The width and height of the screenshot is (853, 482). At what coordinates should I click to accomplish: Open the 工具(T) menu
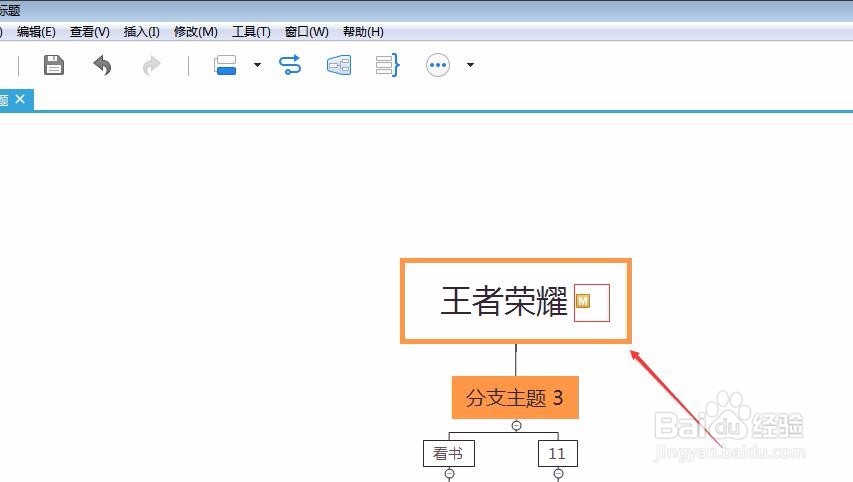[251, 32]
